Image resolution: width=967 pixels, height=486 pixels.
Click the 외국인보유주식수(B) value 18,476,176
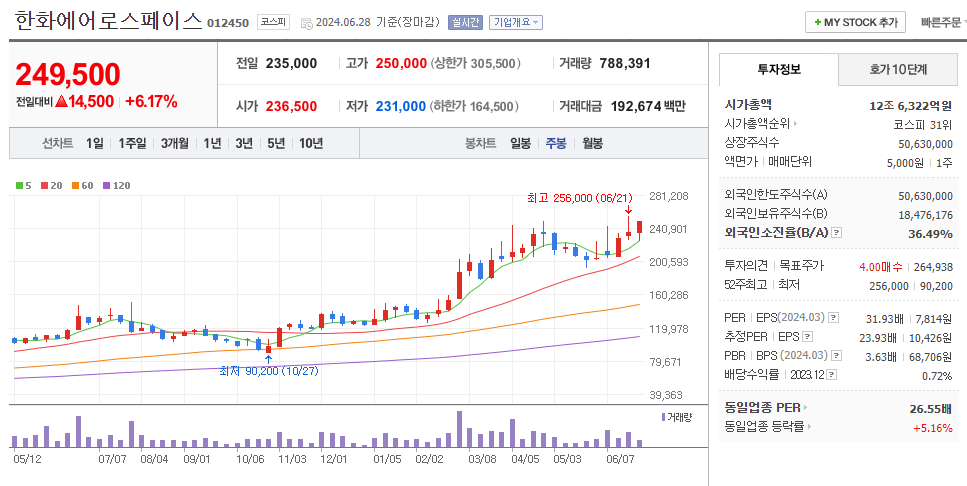(x=925, y=215)
